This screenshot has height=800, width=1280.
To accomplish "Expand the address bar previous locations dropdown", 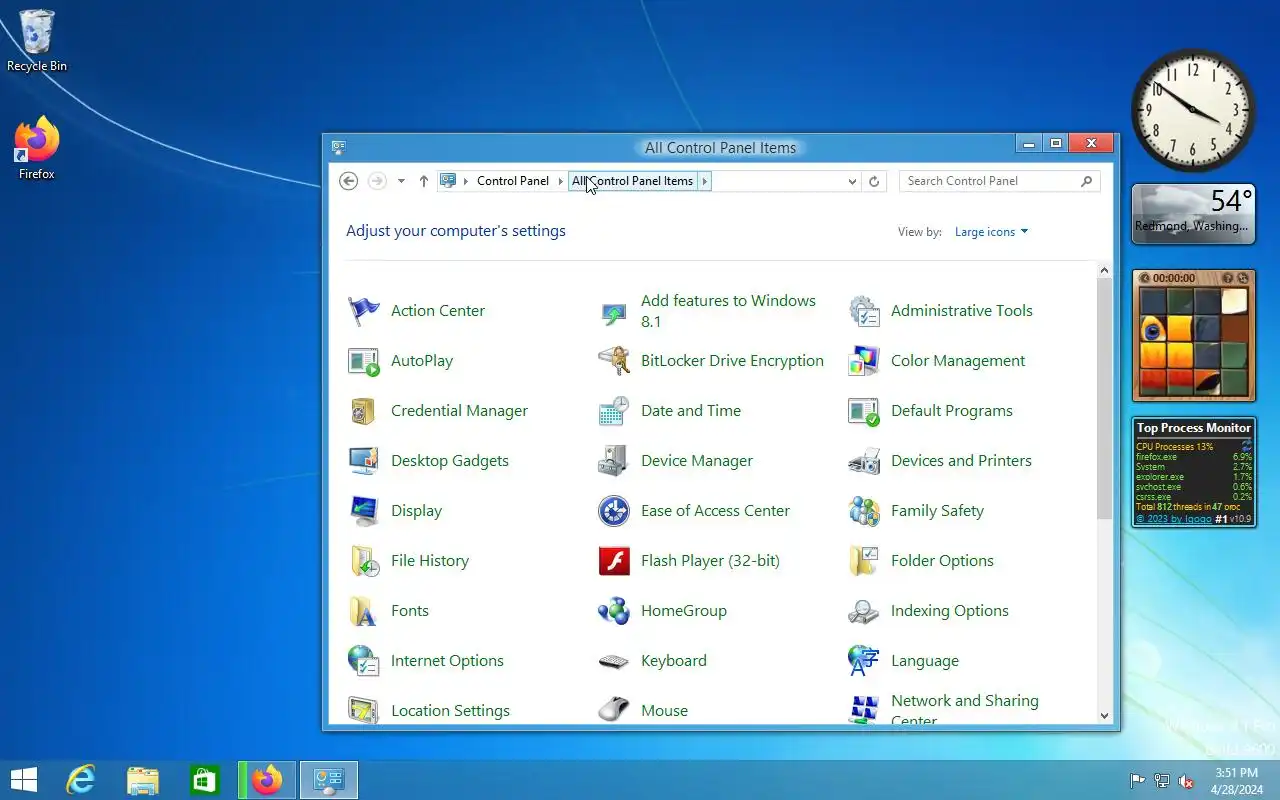I will pos(852,182).
